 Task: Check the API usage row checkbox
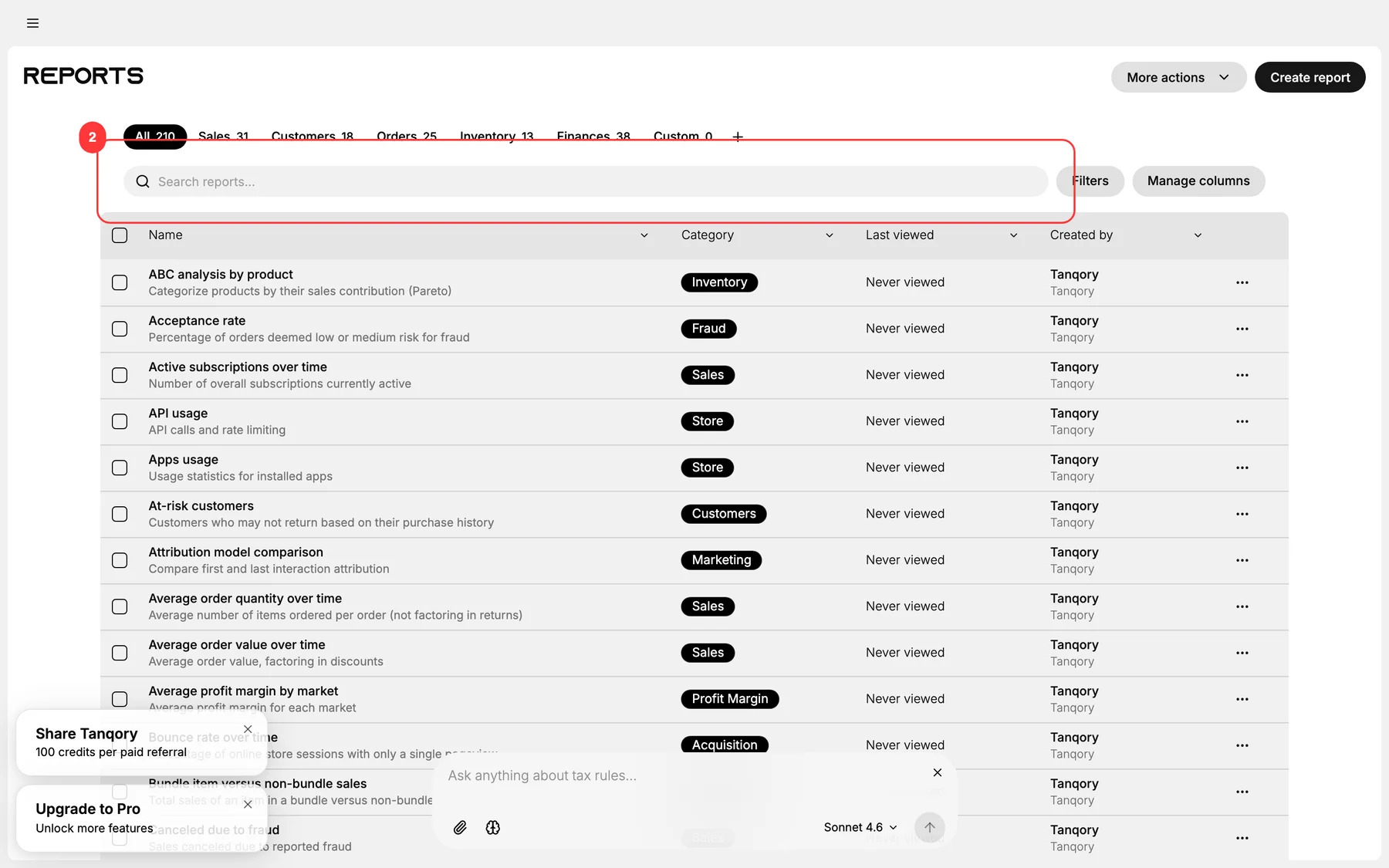[120, 421]
